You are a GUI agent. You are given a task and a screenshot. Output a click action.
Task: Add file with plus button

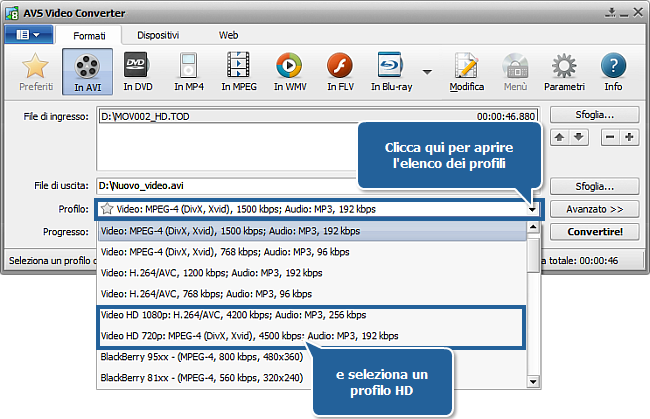pyautogui.click(x=629, y=137)
